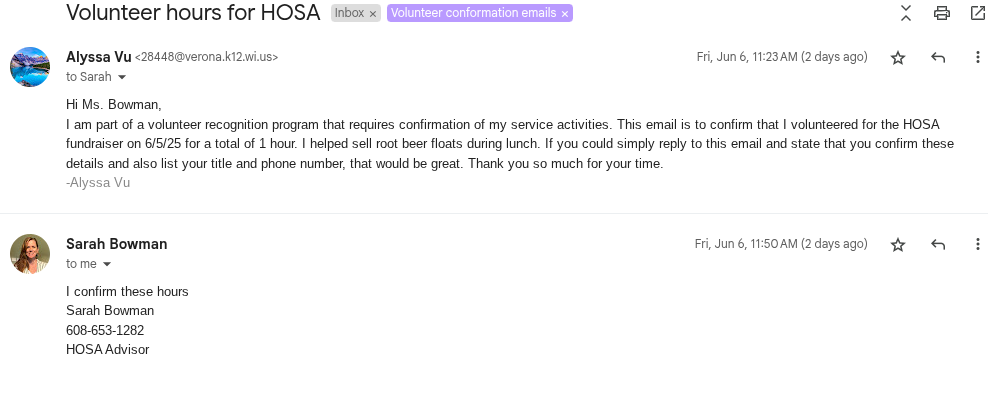Star Sarah Bowman's reply
Viewport: 1004px width, 412px height.
[898, 245]
